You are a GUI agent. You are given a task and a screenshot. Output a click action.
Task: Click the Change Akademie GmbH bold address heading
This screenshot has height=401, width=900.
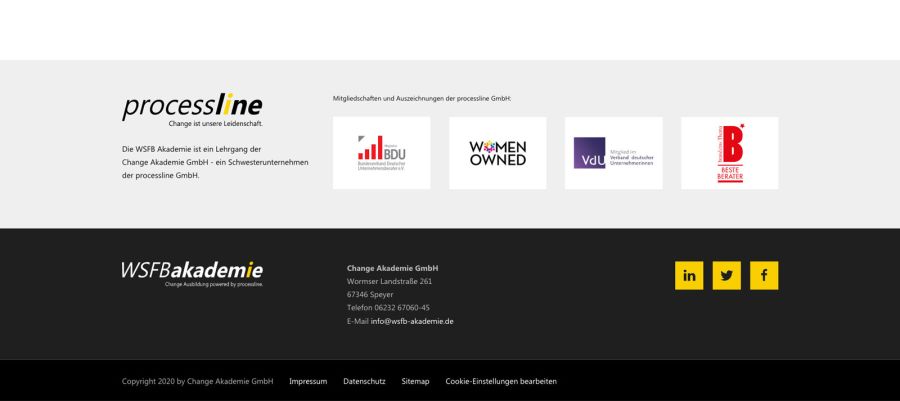(x=393, y=268)
